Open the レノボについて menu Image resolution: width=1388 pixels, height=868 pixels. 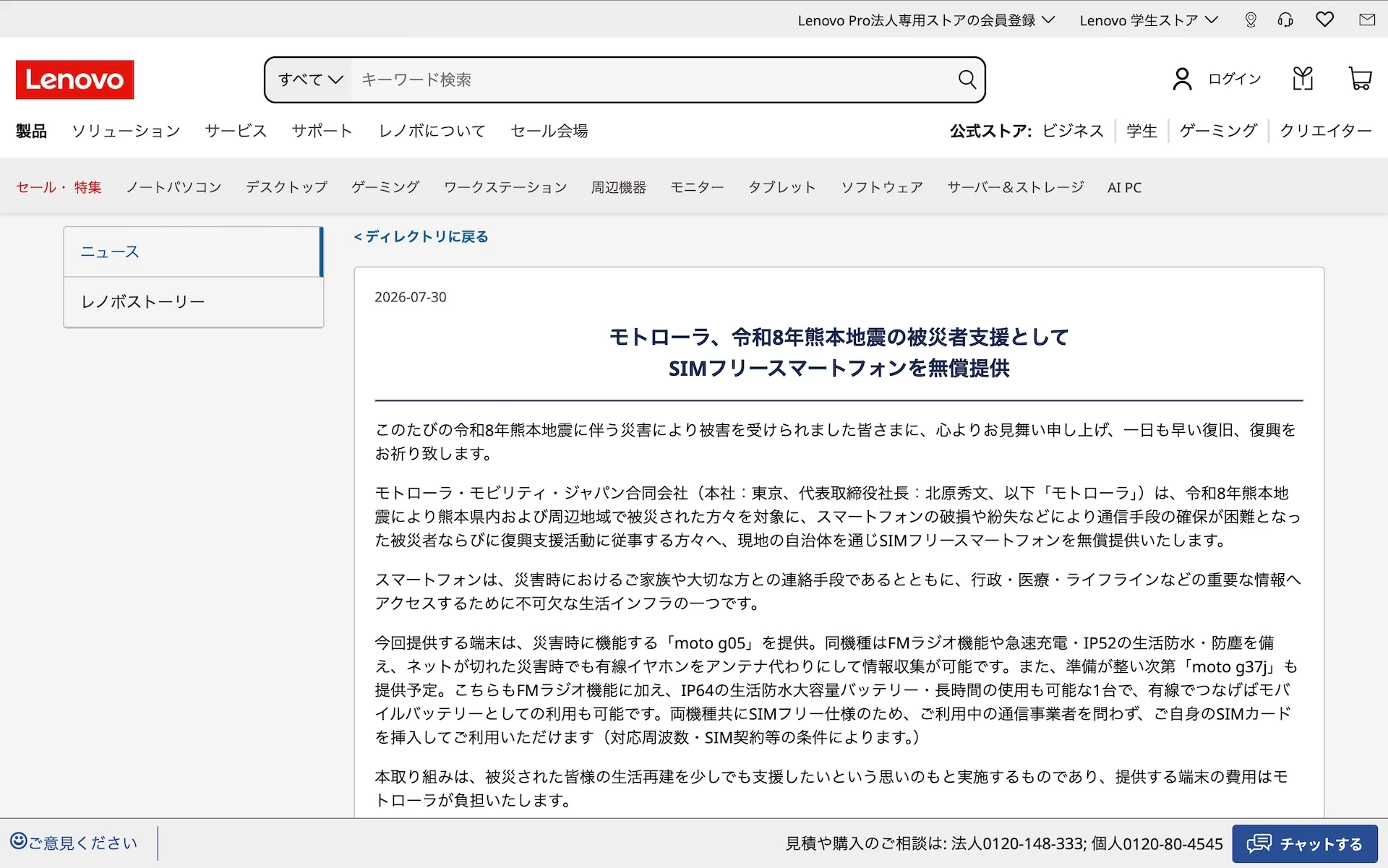tap(432, 131)
